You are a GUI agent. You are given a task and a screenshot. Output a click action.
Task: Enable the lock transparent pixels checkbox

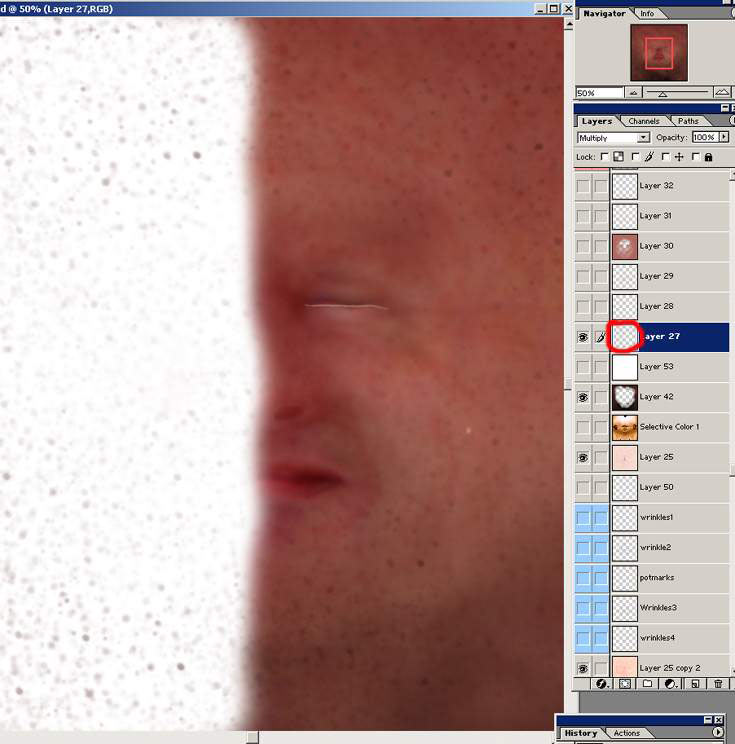(606, 157)
